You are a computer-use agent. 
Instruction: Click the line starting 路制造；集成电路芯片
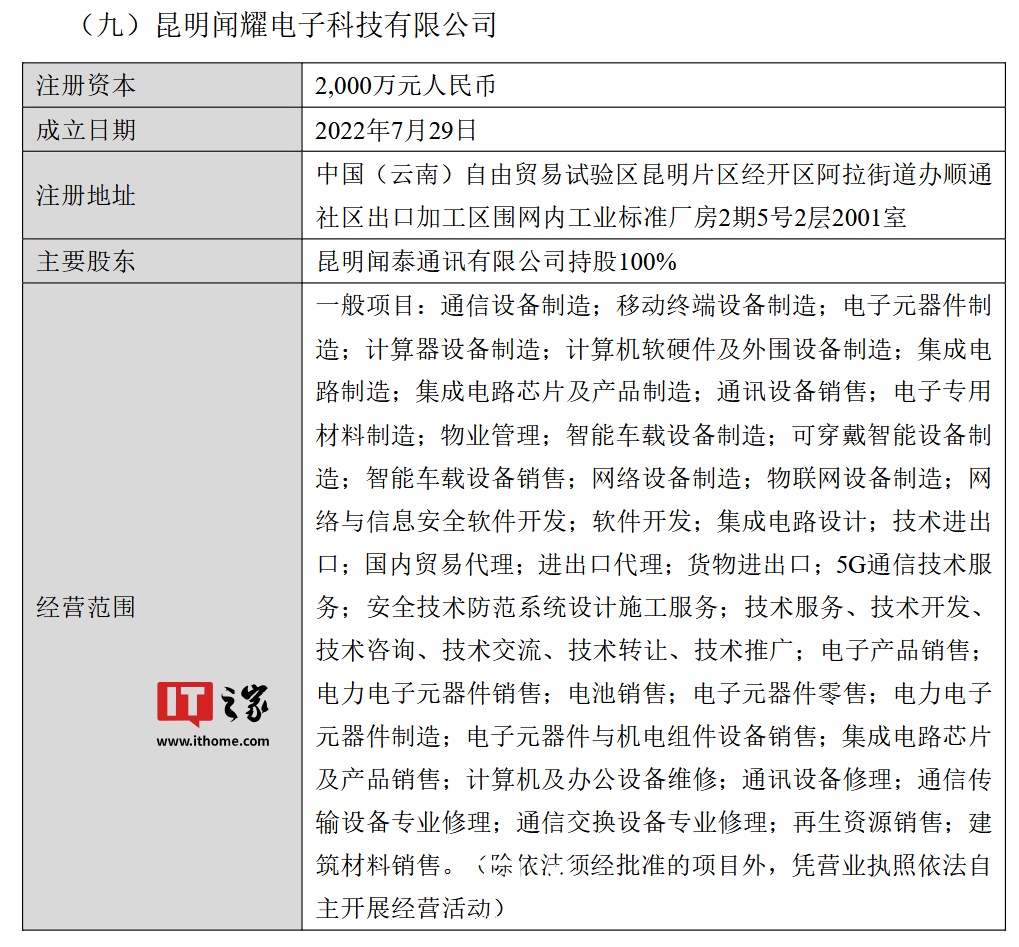coord(654,391)
